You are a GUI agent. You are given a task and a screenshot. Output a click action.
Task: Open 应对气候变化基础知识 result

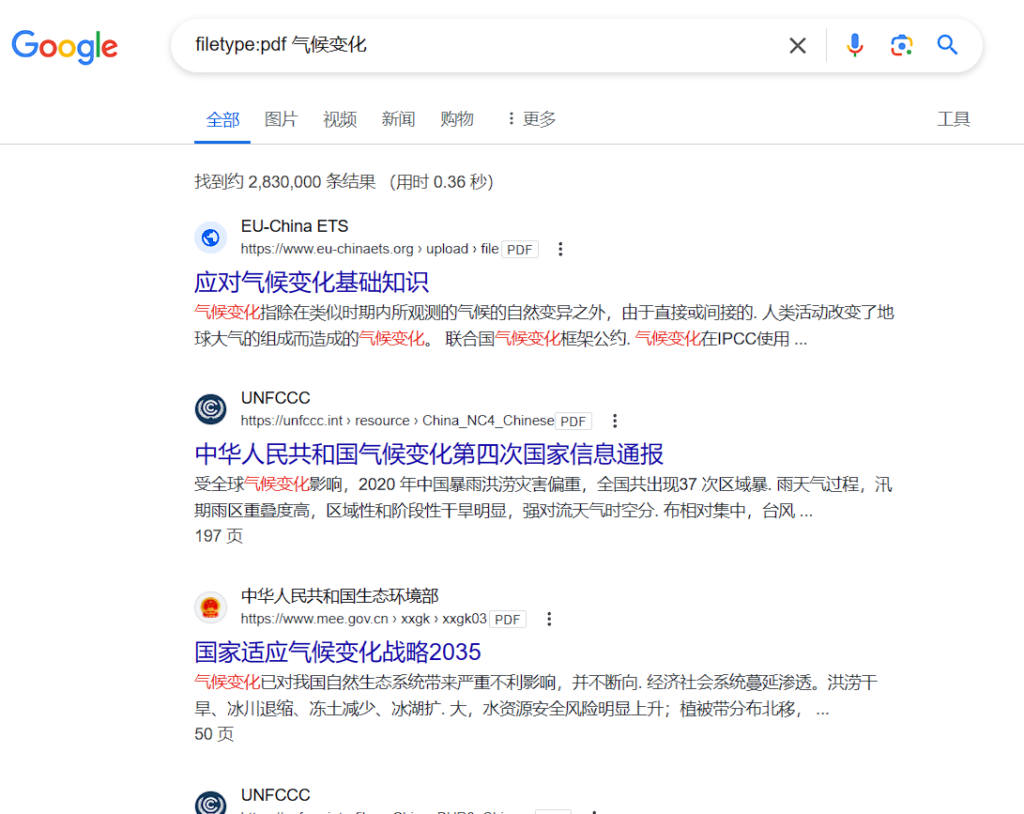[x=312, y=282]
